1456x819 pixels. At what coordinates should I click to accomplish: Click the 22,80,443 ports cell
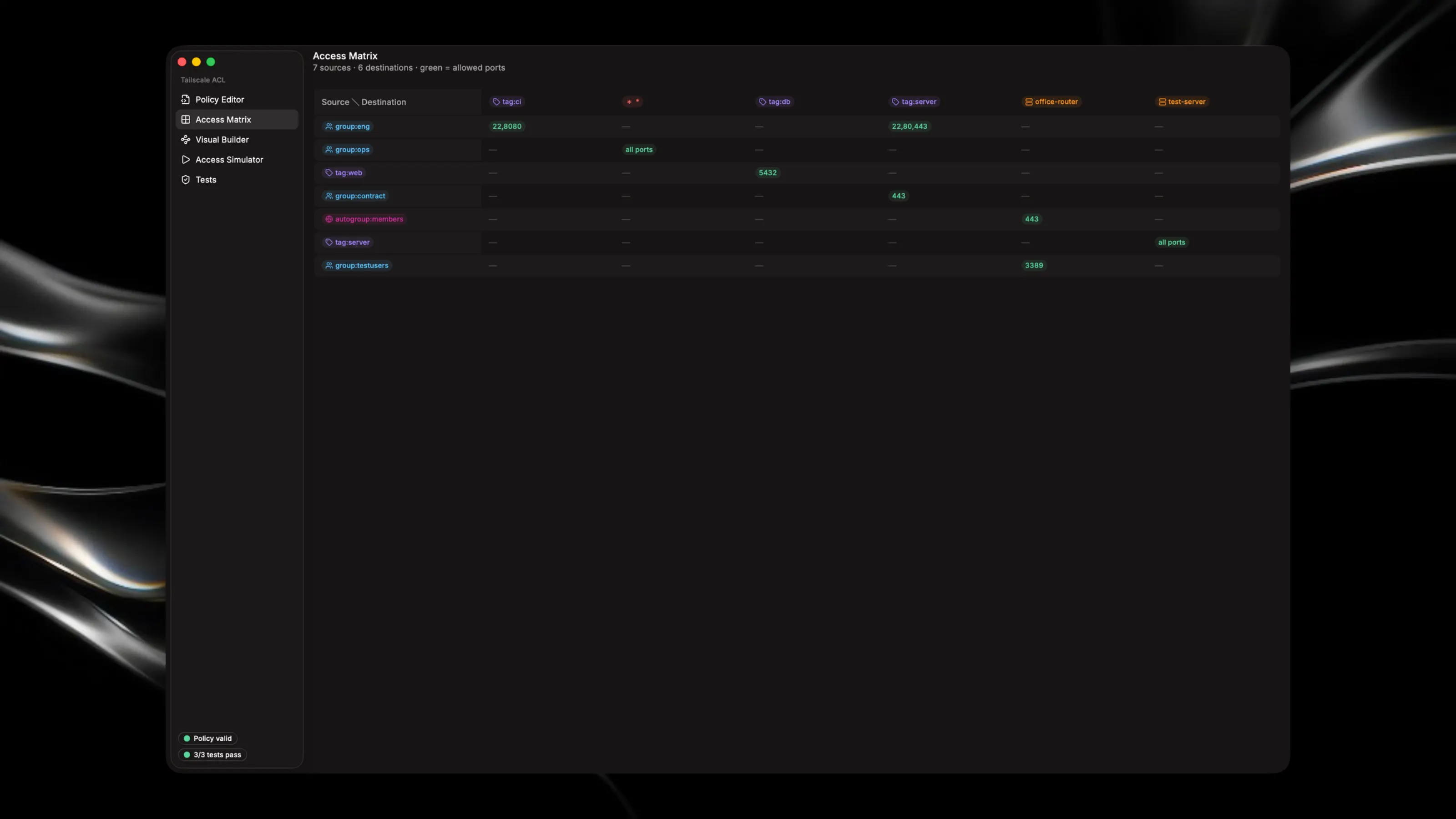(x=910, y=126)
